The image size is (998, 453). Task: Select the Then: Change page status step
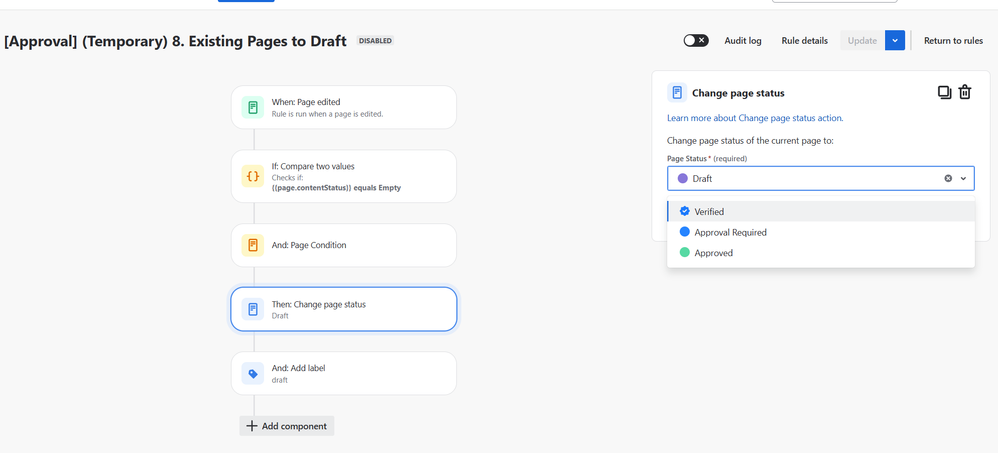(344, 309)
